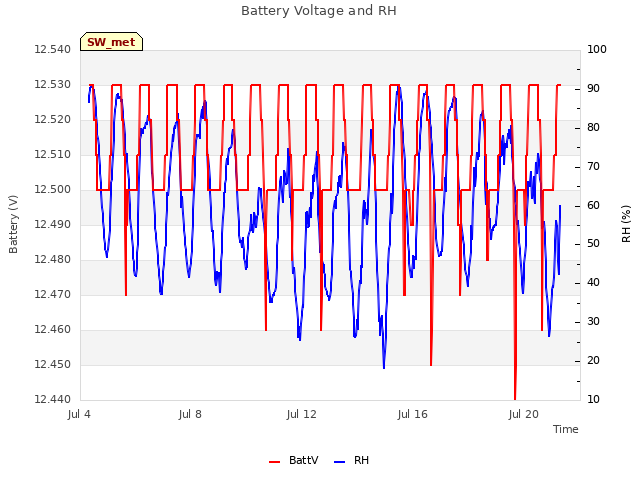Click the 12.460 battery axis value
This screenshot has height=480, width=640.
pyautogui.click(x=52, y=330)
